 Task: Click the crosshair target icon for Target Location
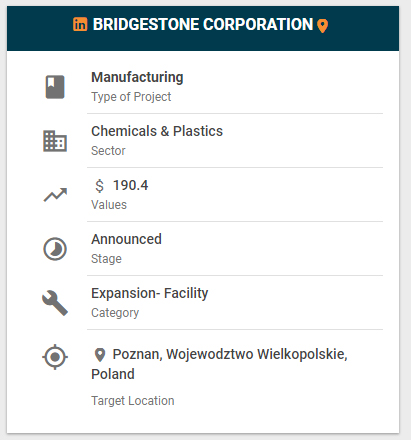pyautogui.click(x=55, y=357)
